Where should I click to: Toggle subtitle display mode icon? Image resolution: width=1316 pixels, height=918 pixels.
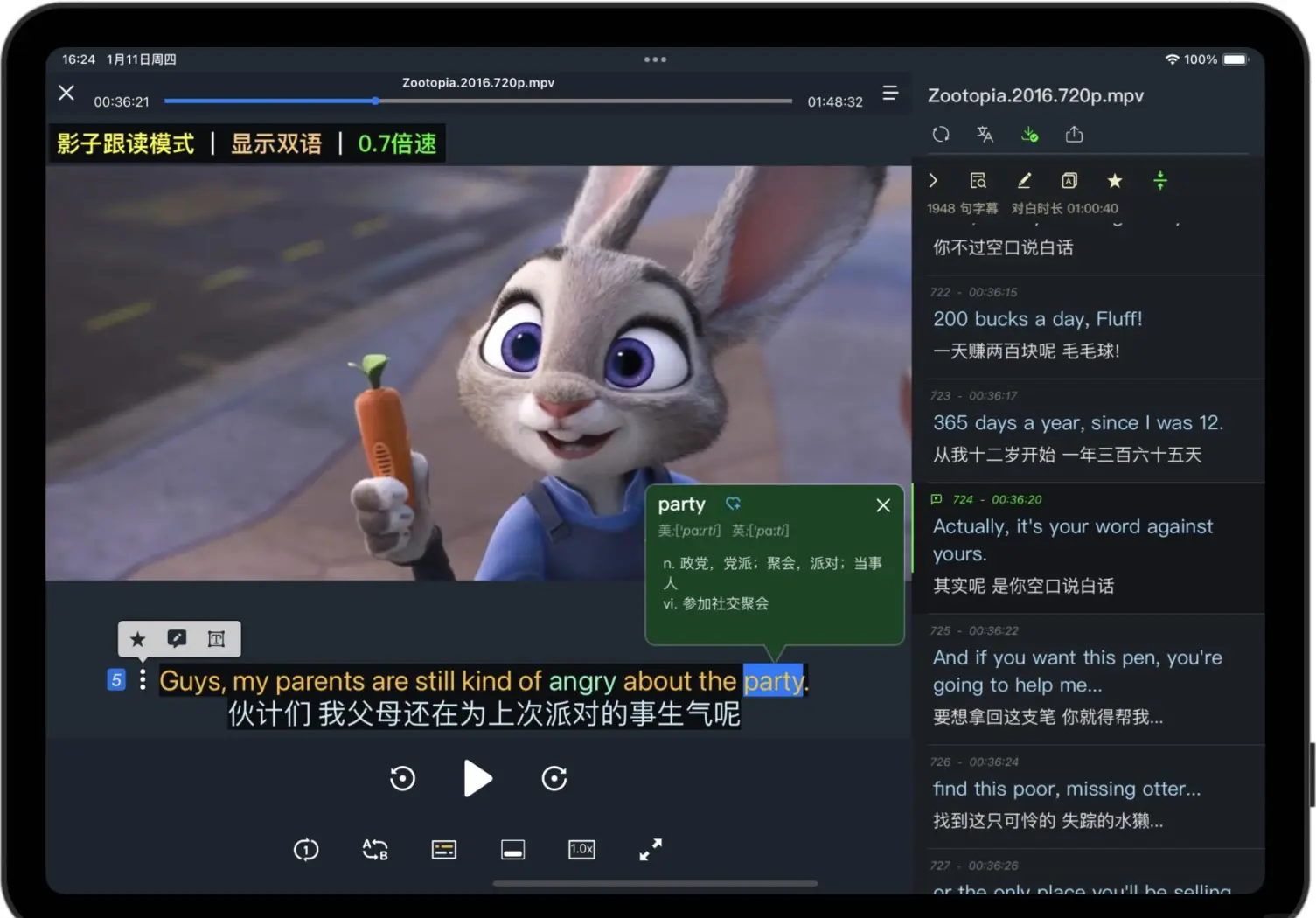tap(444, 850)
